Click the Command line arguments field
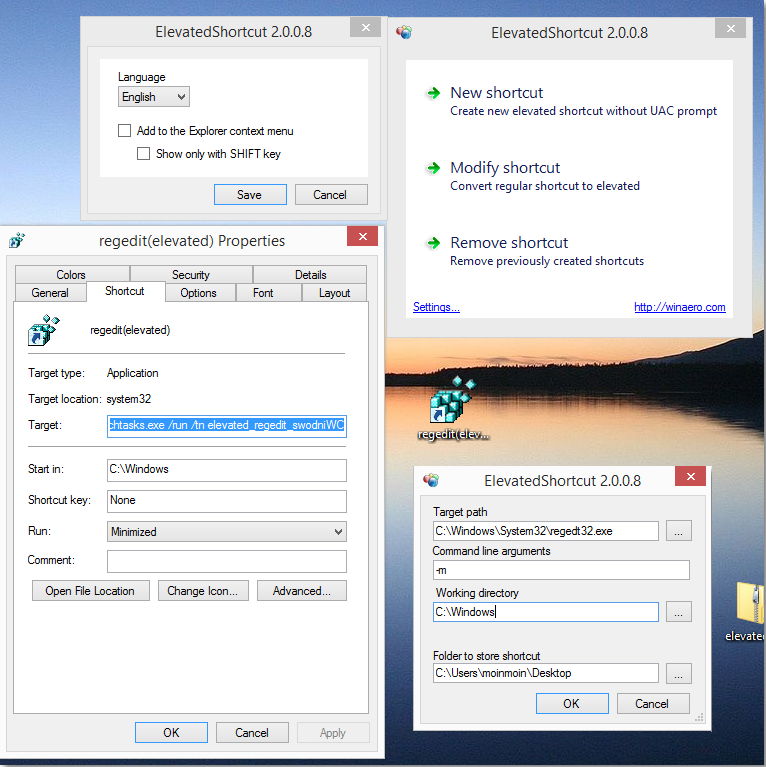Screen dimensions: 766x767 tap(561, 570)
